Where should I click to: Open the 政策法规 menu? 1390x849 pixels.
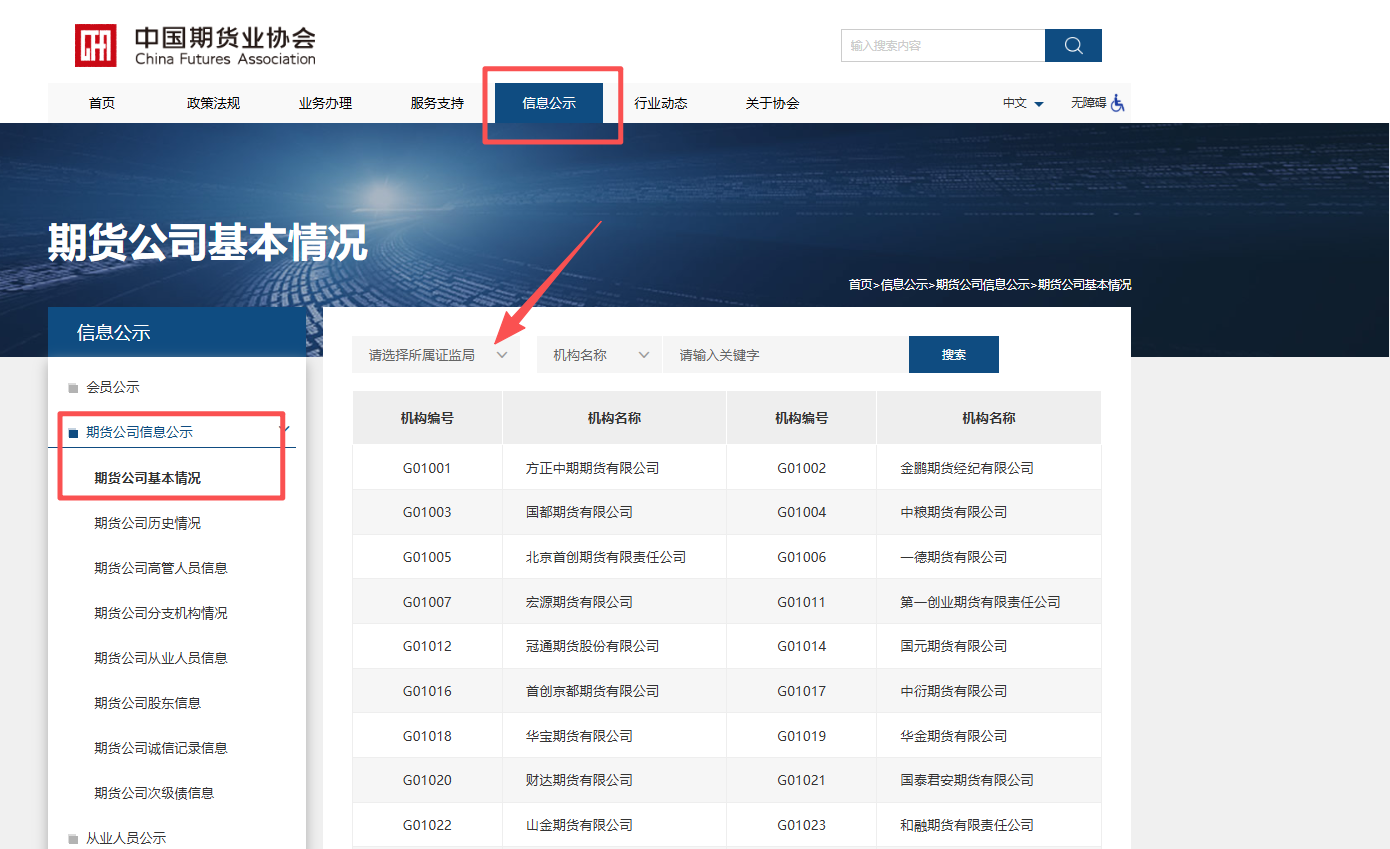pyautogui.click(x=214, y=103)
